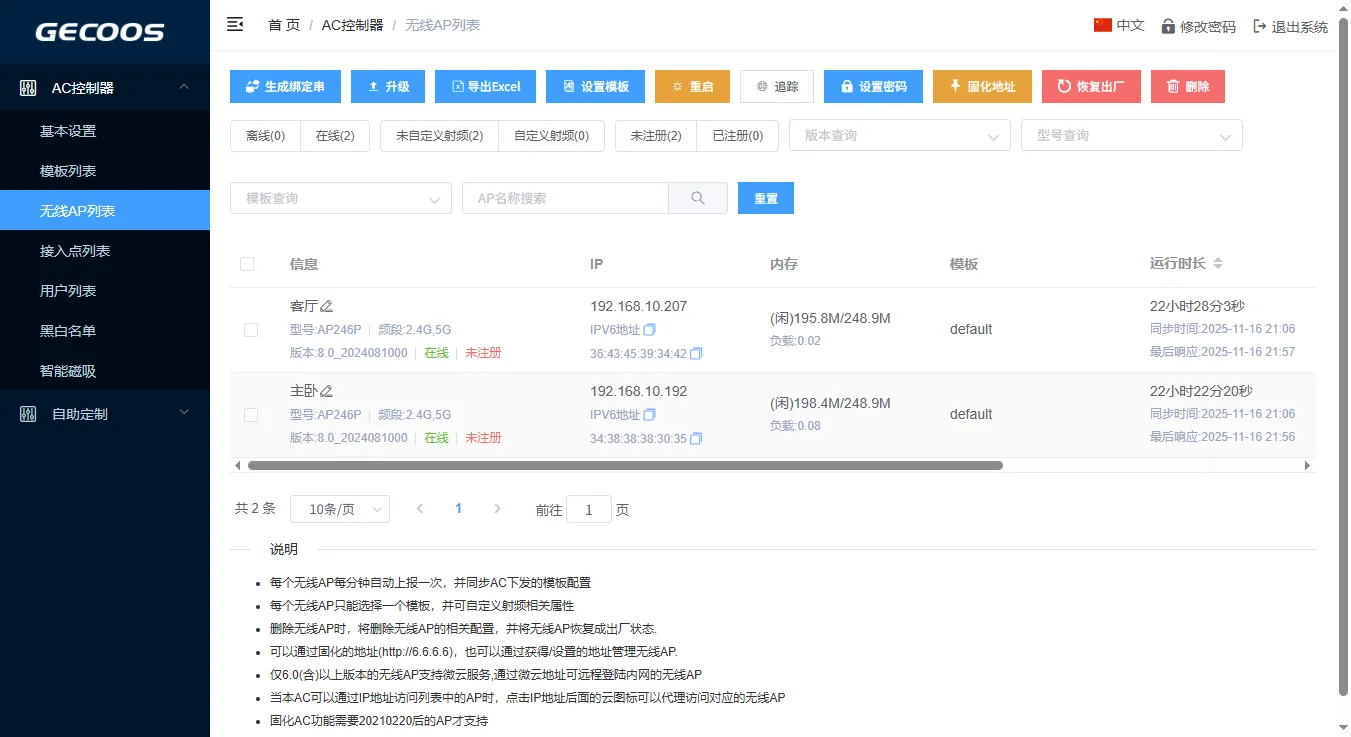Click the 运行时长 column sort arrows

1217,264
